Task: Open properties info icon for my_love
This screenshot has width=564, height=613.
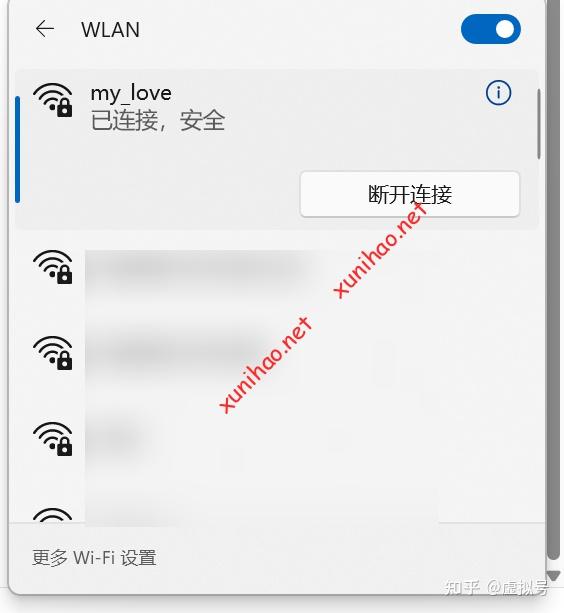Action: 498,93
